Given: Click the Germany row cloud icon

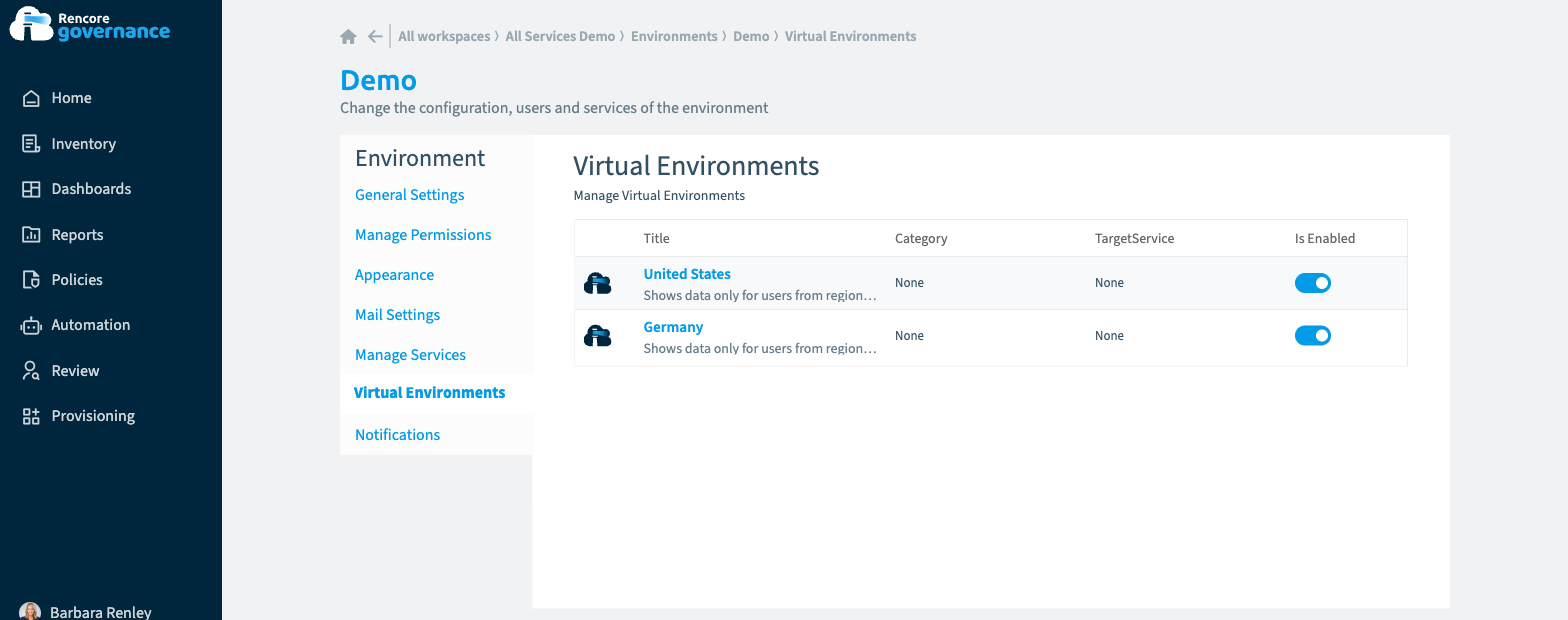Looking at the screenshot, I should [597, 336].
